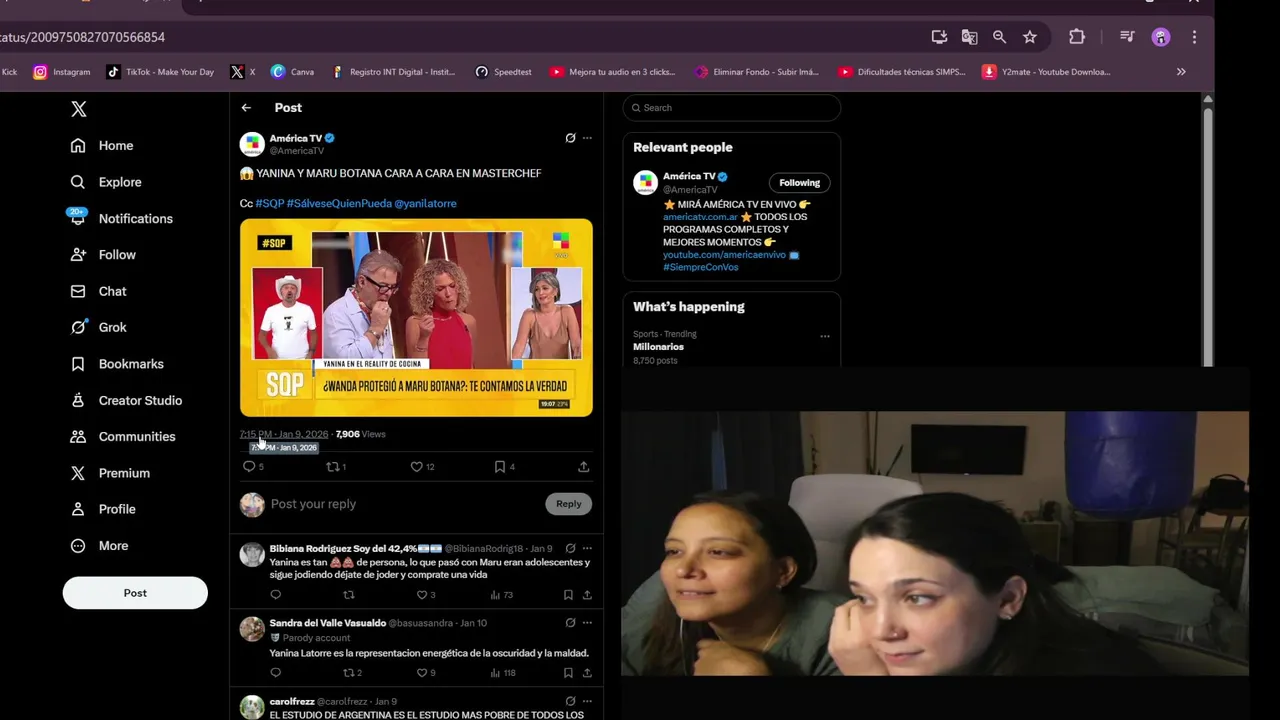Click the #SálveseQuienPueda hashtag
The height and width of the screenshot is (720, 1280).
[339, 203]
